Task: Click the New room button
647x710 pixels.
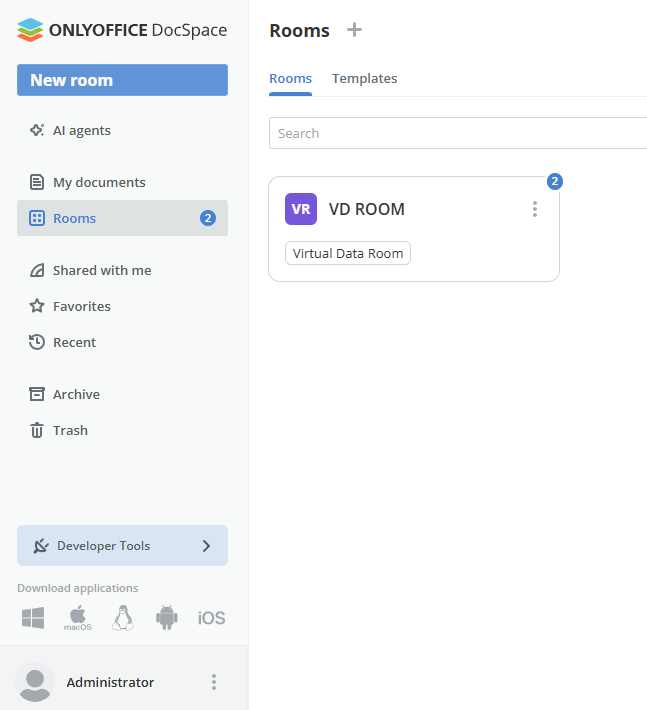Action: point(122,80)
